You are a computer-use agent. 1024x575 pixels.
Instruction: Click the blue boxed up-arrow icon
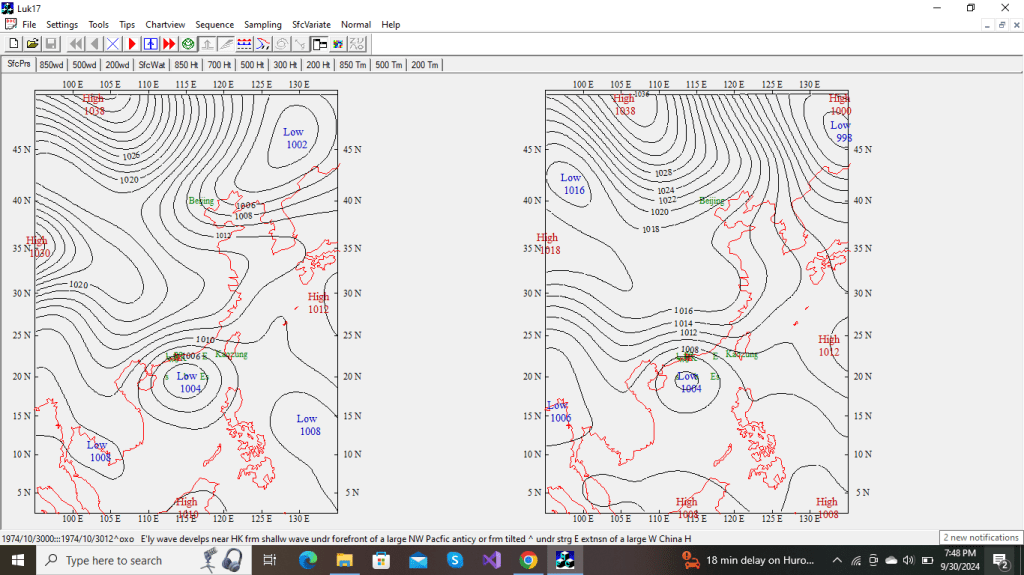[x=150, y=44]
